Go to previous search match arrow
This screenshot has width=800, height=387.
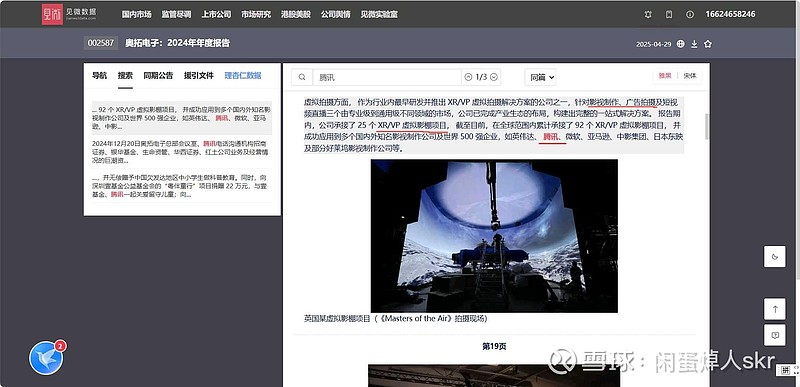click(x=468, y=78)
